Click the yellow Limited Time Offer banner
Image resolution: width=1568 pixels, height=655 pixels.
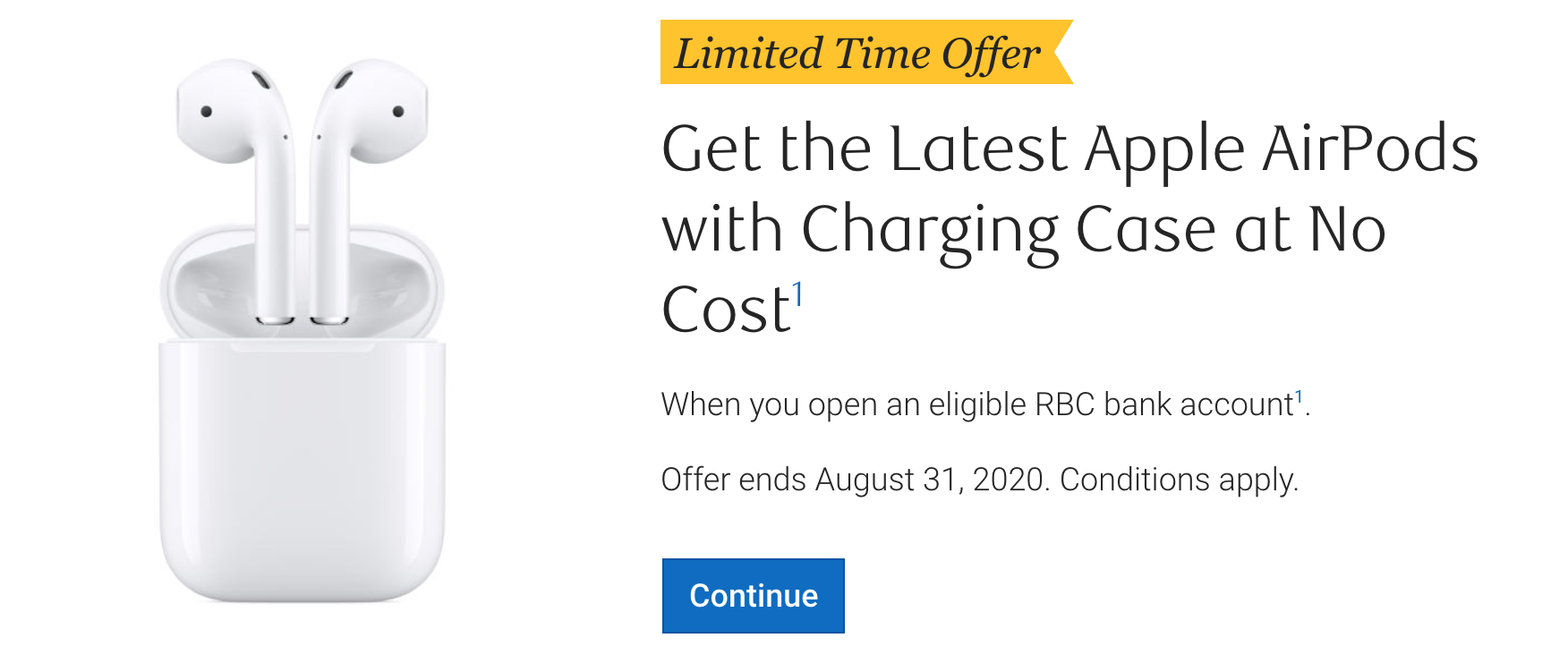click(x=866, y=52)
